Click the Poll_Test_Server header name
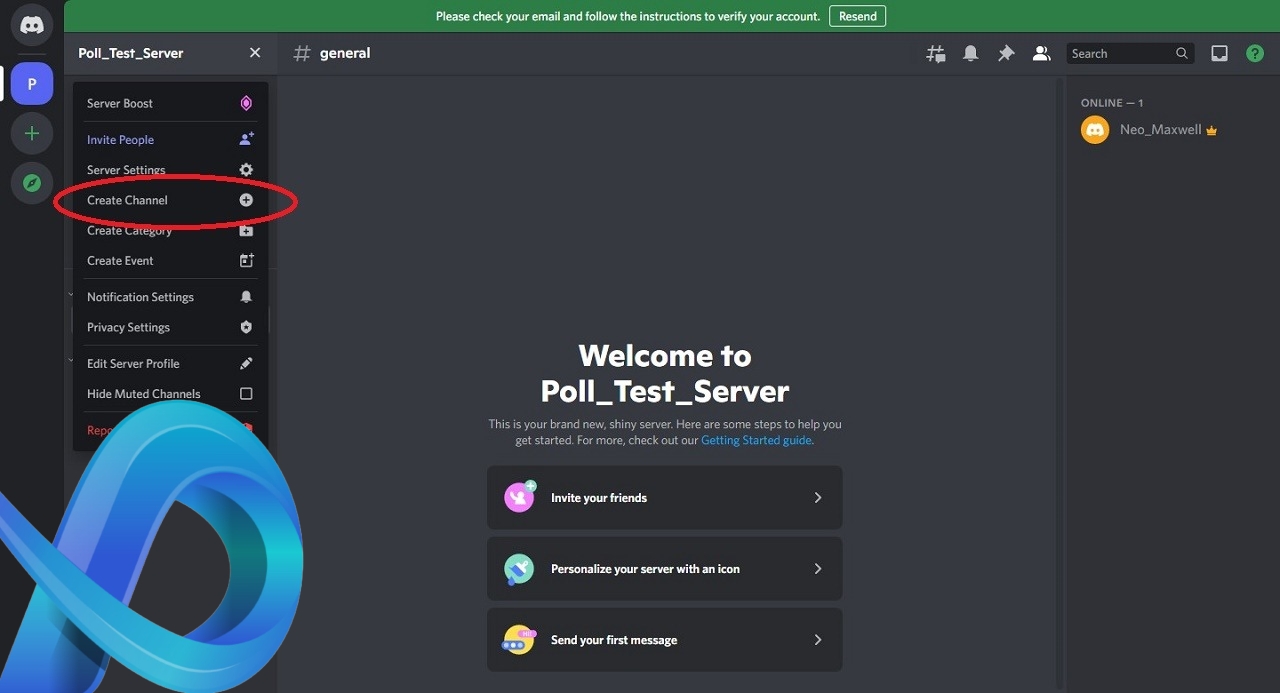 (131, 53)
